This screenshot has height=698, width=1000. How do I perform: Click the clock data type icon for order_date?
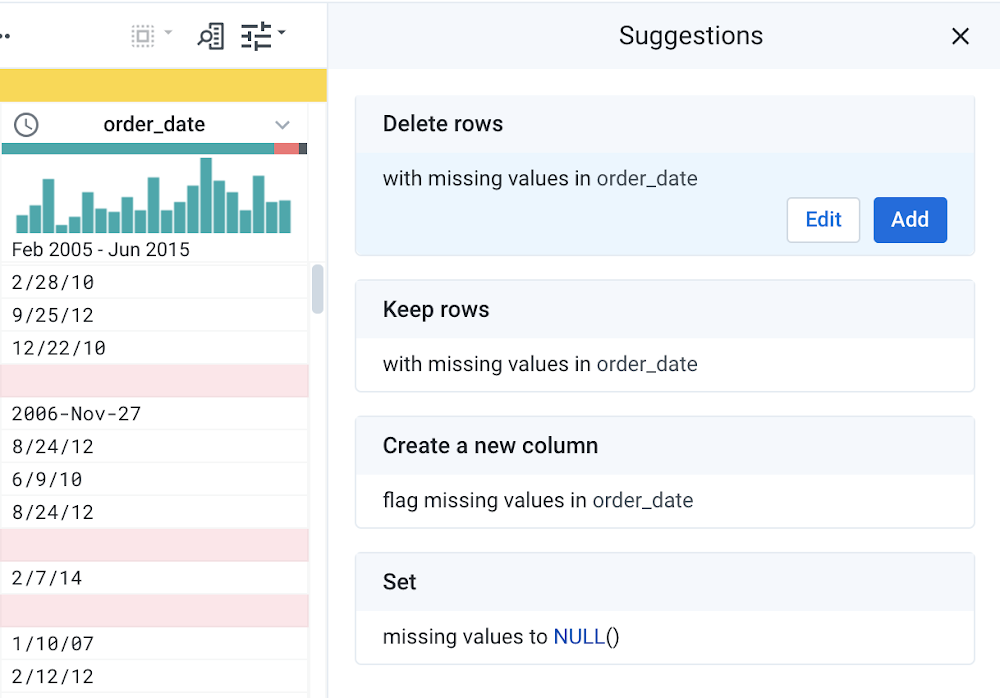26,124
